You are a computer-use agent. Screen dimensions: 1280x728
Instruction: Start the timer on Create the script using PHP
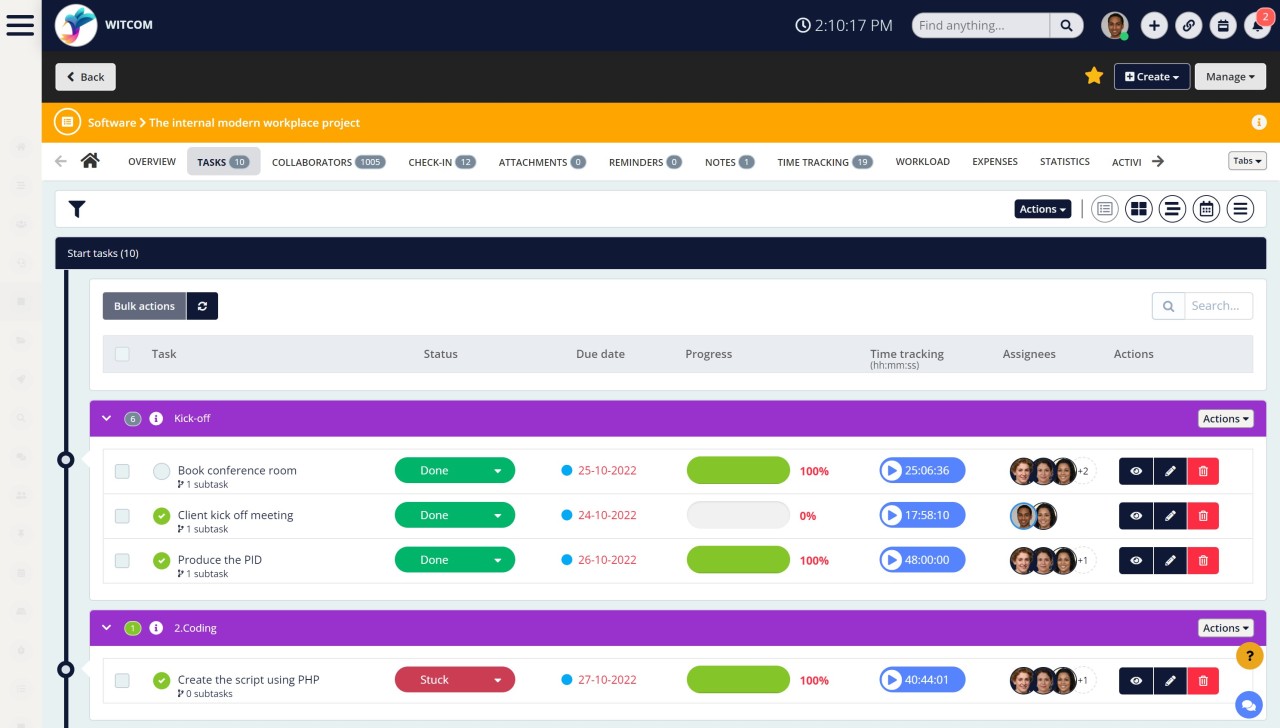[x=893, y=680]
